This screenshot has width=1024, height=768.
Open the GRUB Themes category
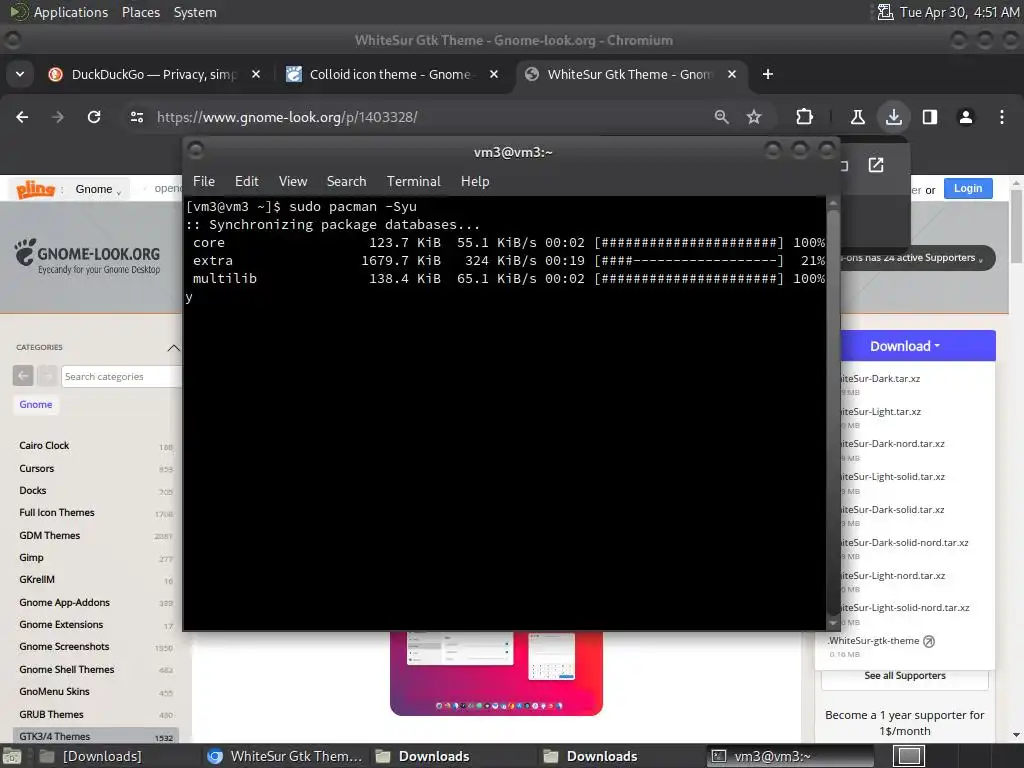52,714
